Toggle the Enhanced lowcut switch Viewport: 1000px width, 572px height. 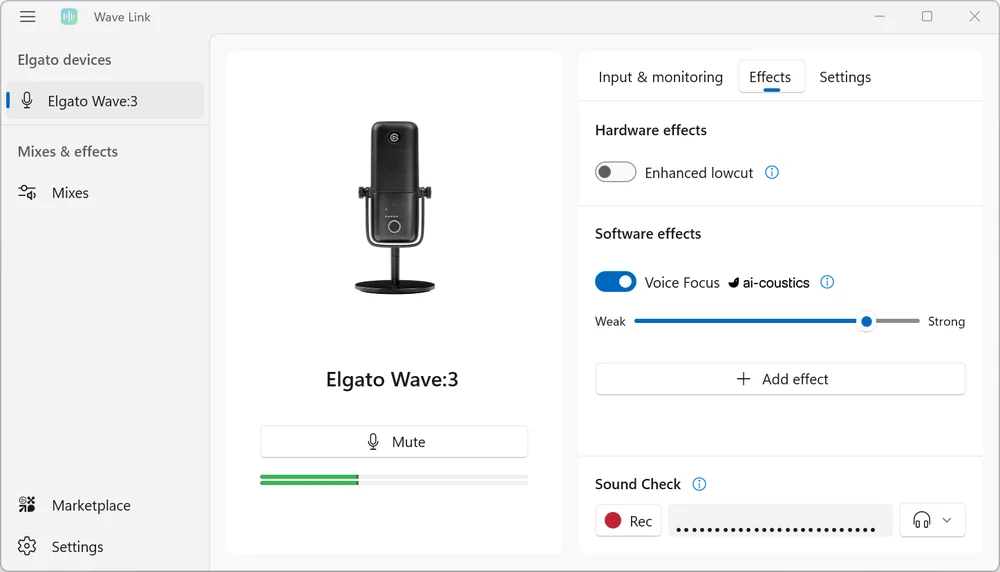615,172
